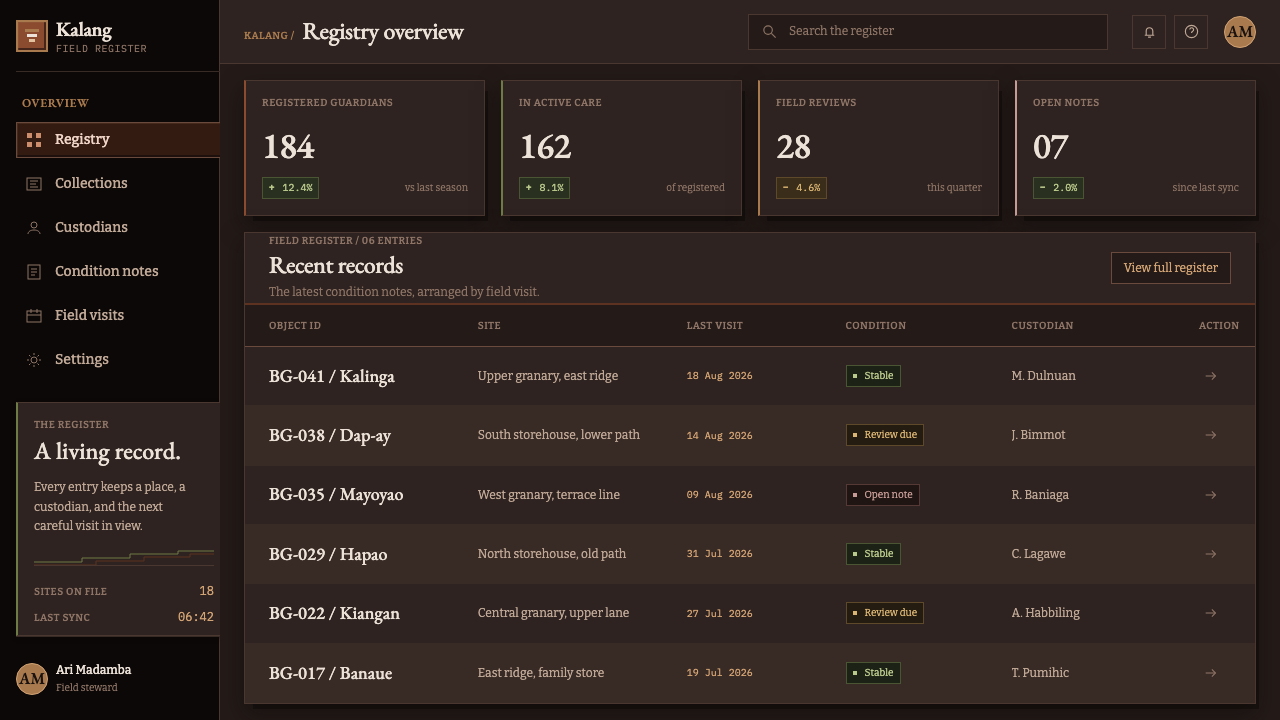
Task: Click the search magnifier icon
Action: (x=769, y=32)
